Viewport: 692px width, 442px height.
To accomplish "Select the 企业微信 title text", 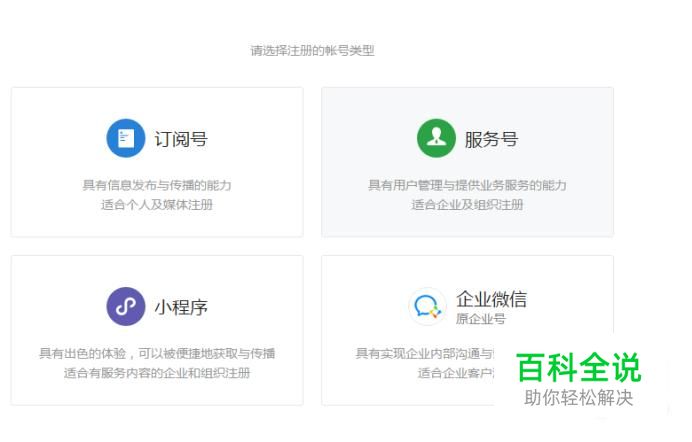I will click(491, 299).
